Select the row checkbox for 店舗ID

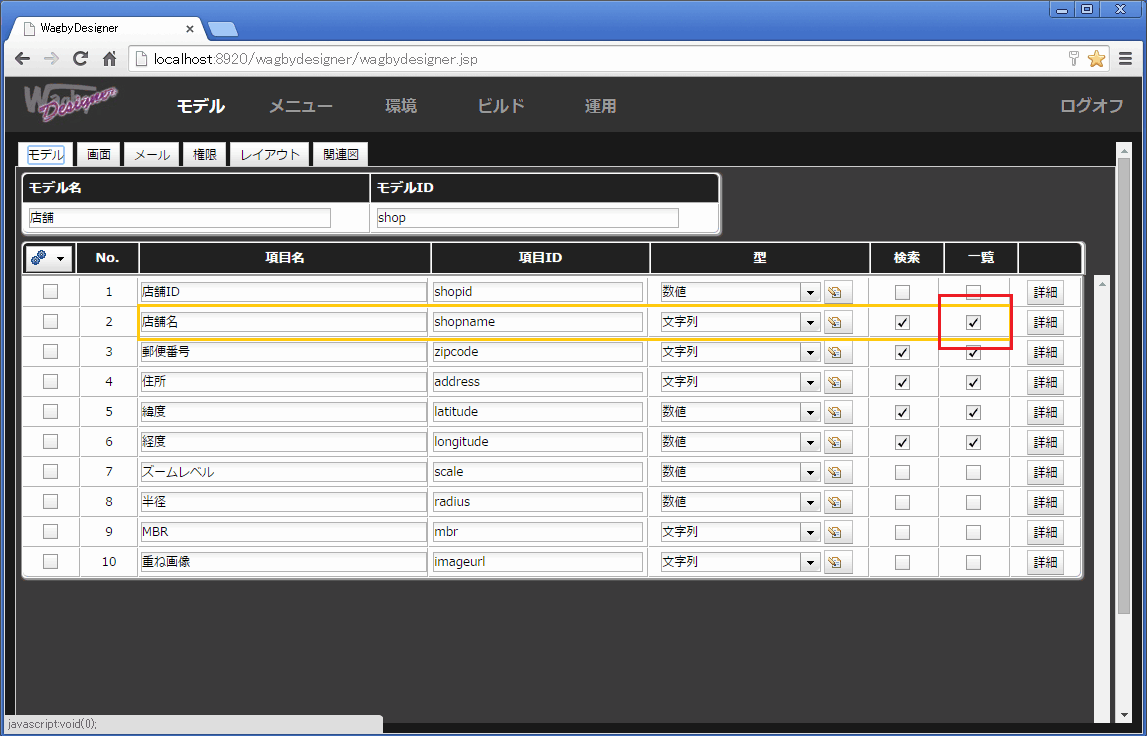(50, 292)
